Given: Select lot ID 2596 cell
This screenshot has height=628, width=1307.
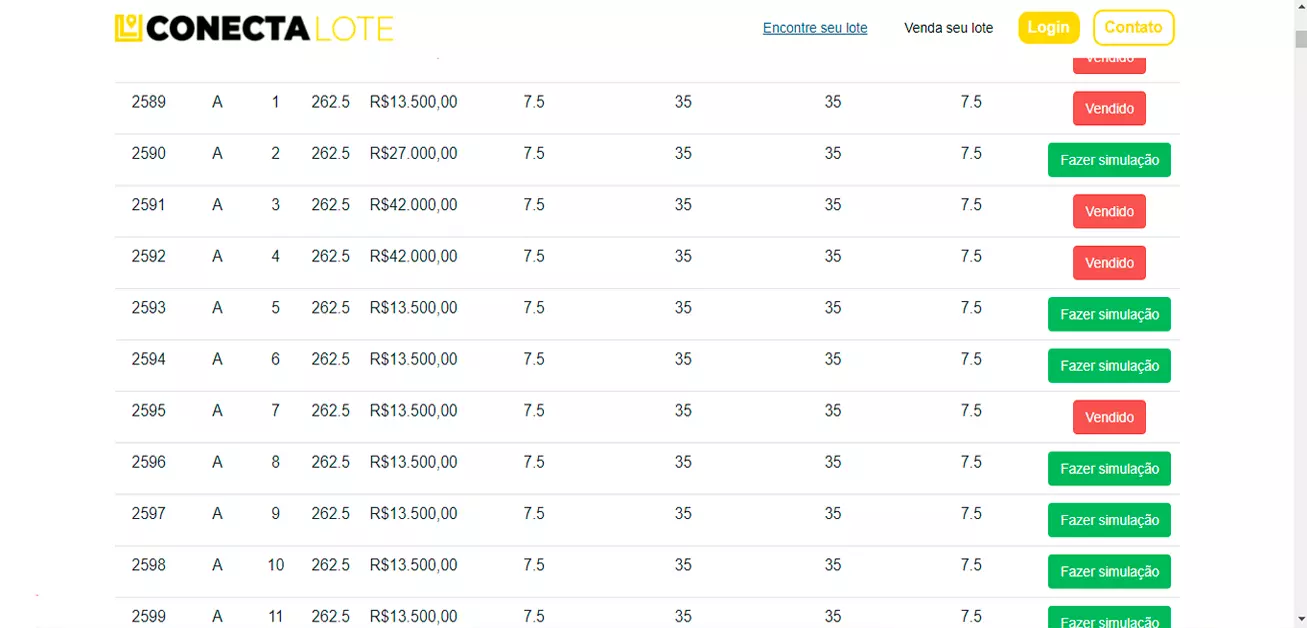Looking at the screenshot, I should [149, 462].
